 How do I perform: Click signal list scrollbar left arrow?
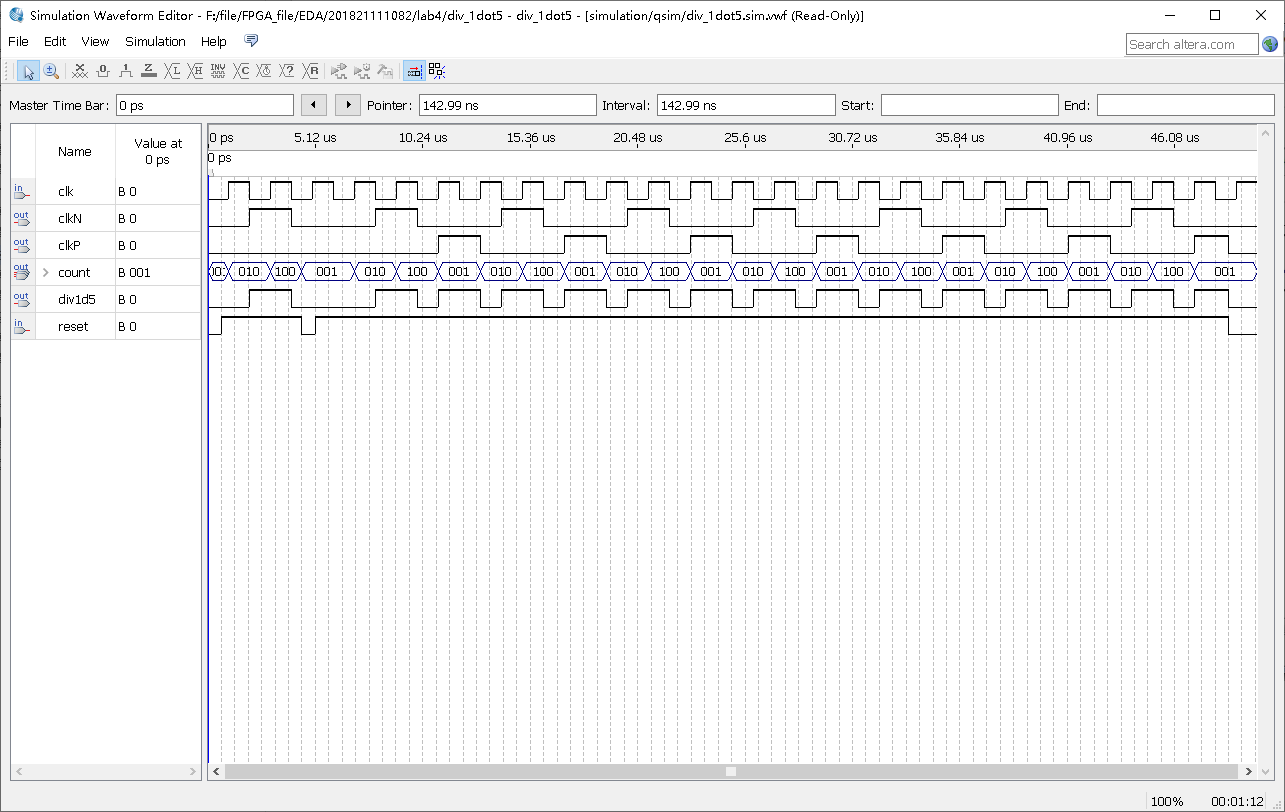(18, 771)
